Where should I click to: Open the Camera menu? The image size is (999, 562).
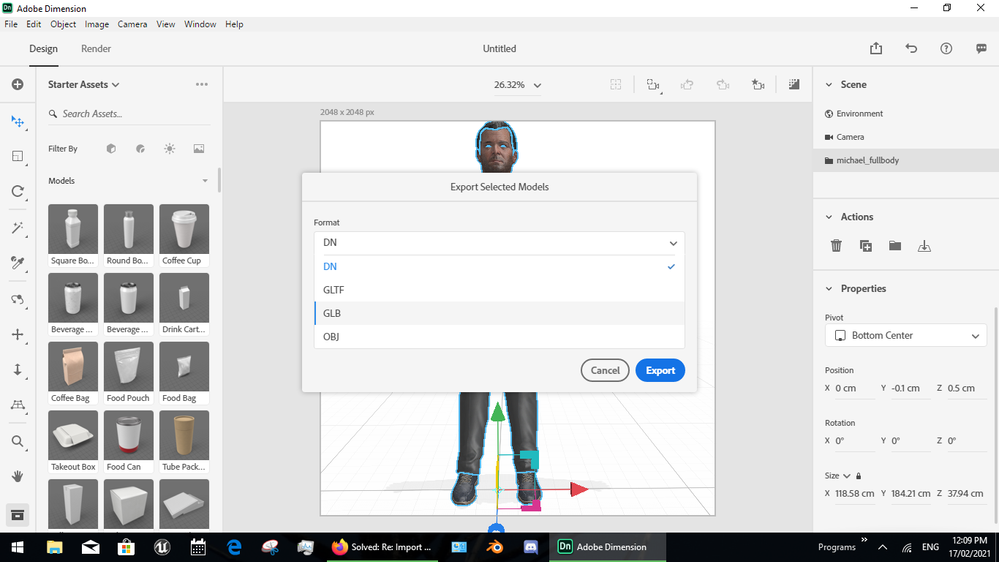pyautogui.click(x=132, y=24)
